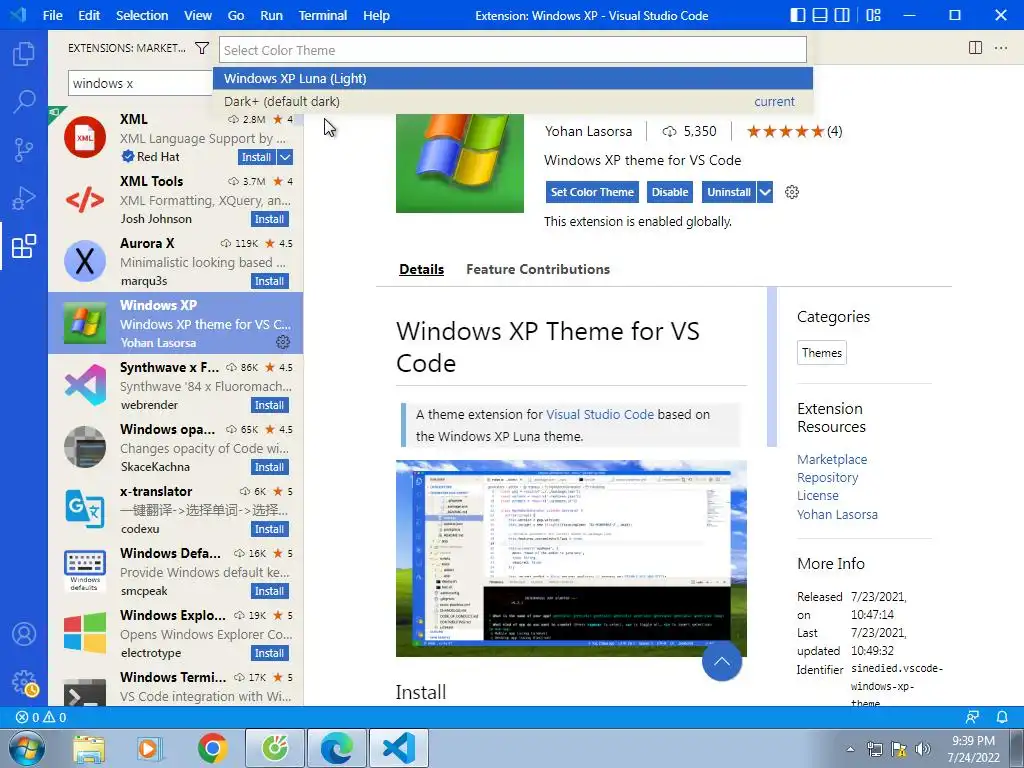
Task: Open the Accounts icon in activity bar
Action: [24, 634]
